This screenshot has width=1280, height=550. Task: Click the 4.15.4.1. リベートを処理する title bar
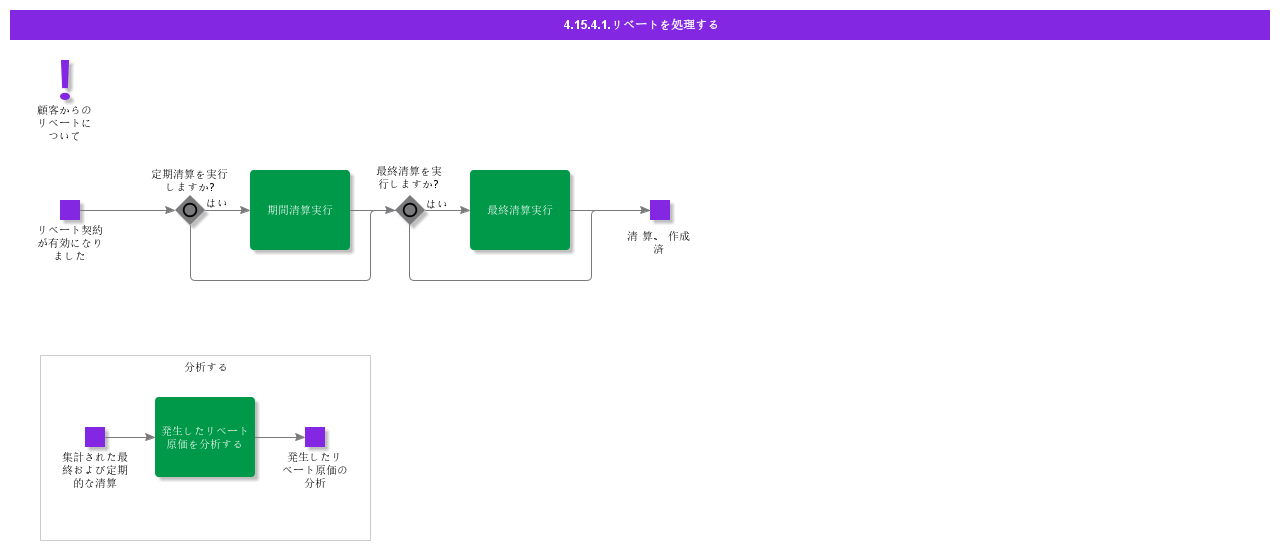coord(640,25)
